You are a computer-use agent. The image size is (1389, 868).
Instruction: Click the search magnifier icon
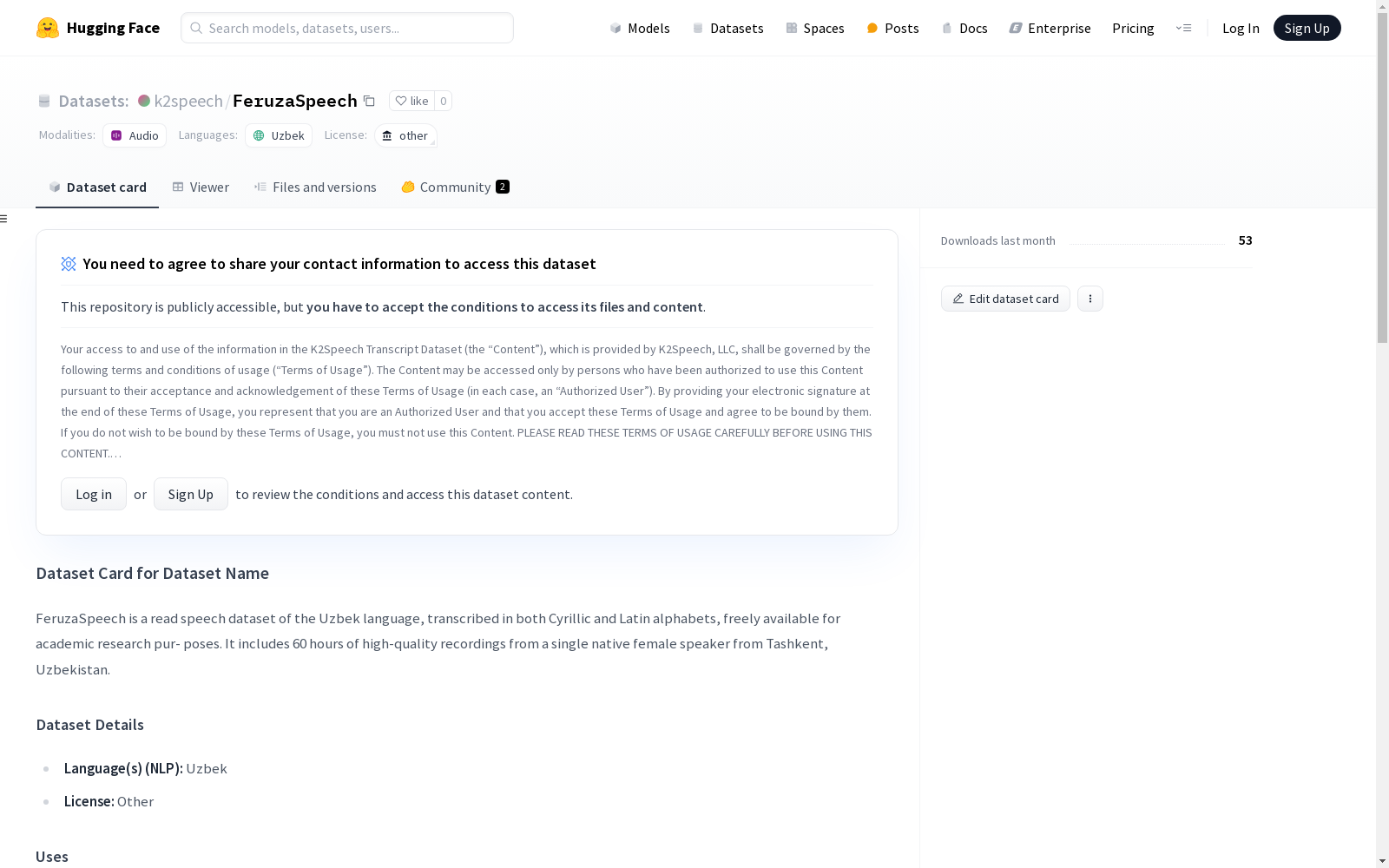[196, 28]
